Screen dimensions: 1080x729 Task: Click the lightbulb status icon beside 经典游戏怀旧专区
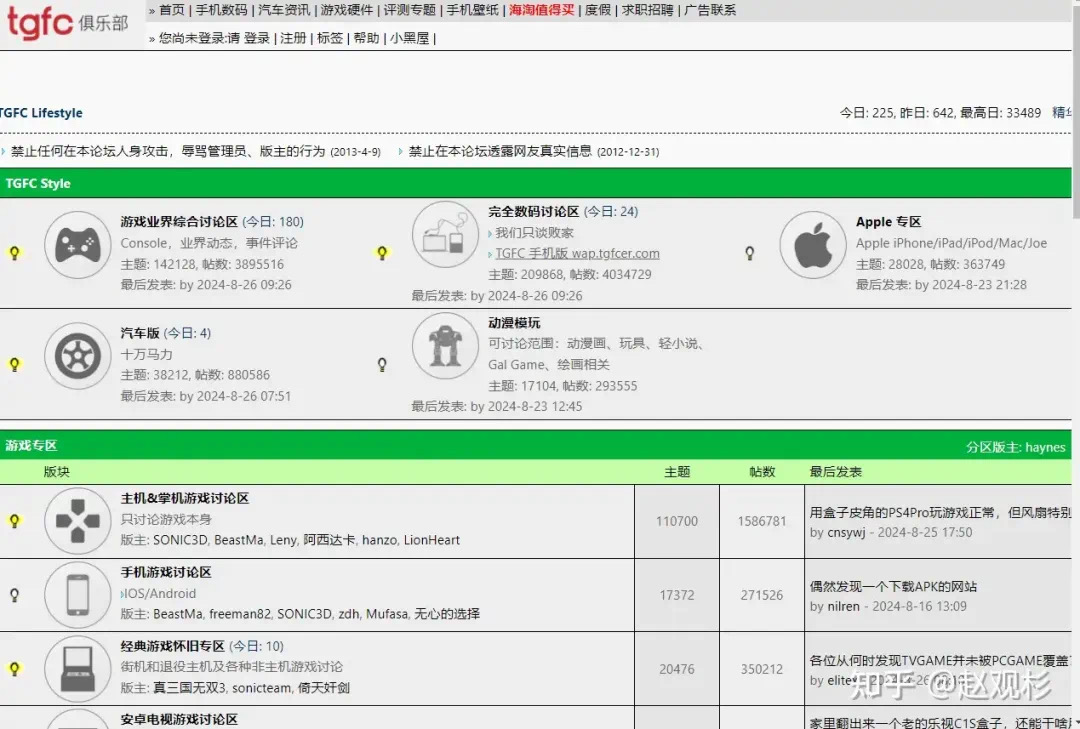coord(14,668)
